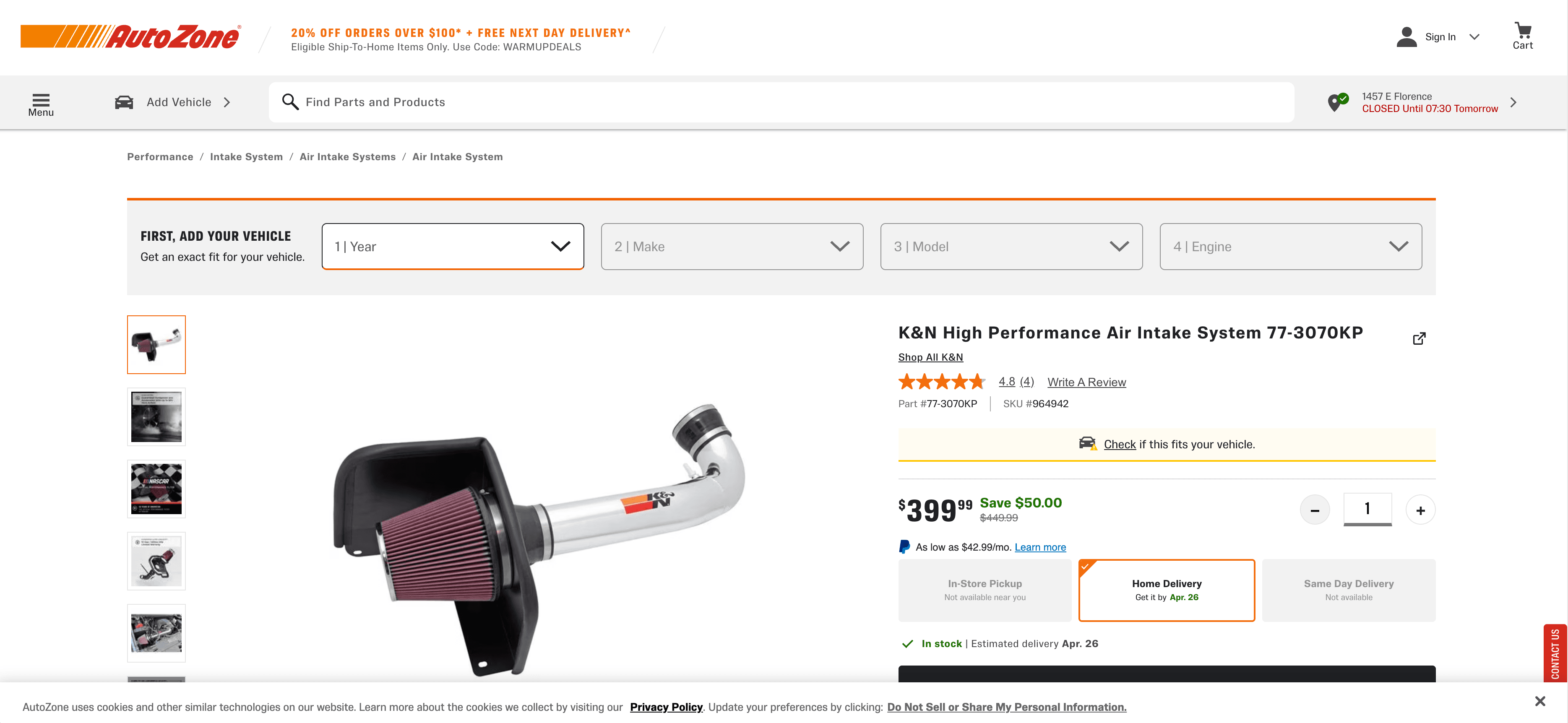Click the Write A Review link
Image resolution: width=1568 pixels, height=723 pixels.
pos(1086,382)
